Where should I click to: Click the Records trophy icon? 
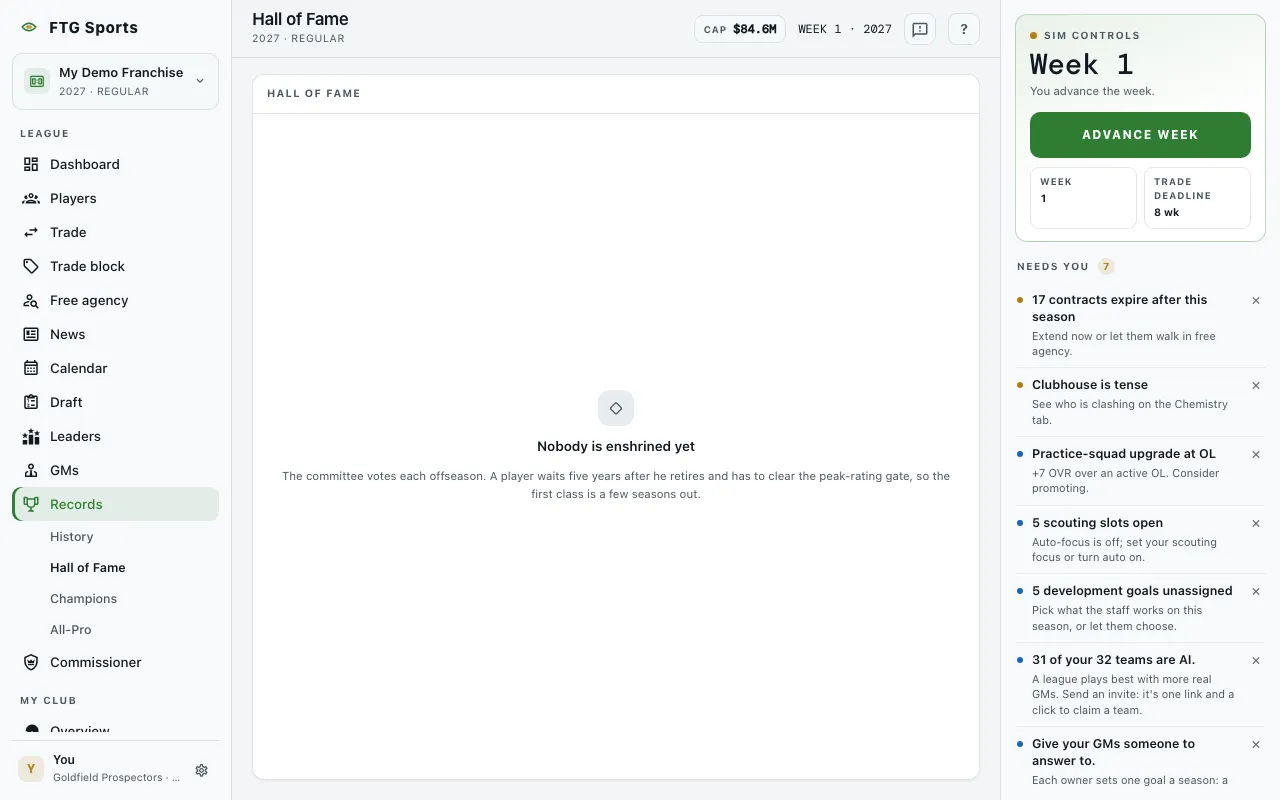(x=31, y=504)
